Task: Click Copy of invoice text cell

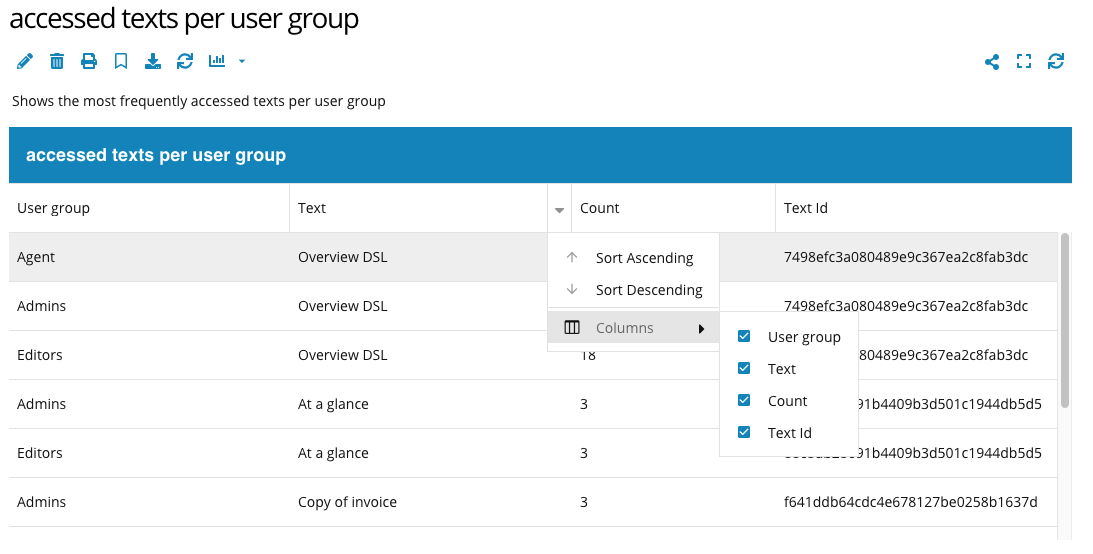Action: click(347, 502)
